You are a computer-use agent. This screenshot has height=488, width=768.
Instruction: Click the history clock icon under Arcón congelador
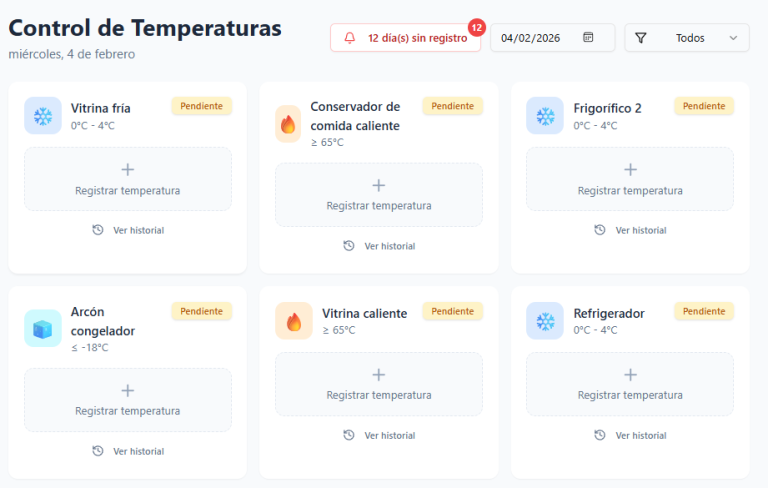tap(98, 451)
